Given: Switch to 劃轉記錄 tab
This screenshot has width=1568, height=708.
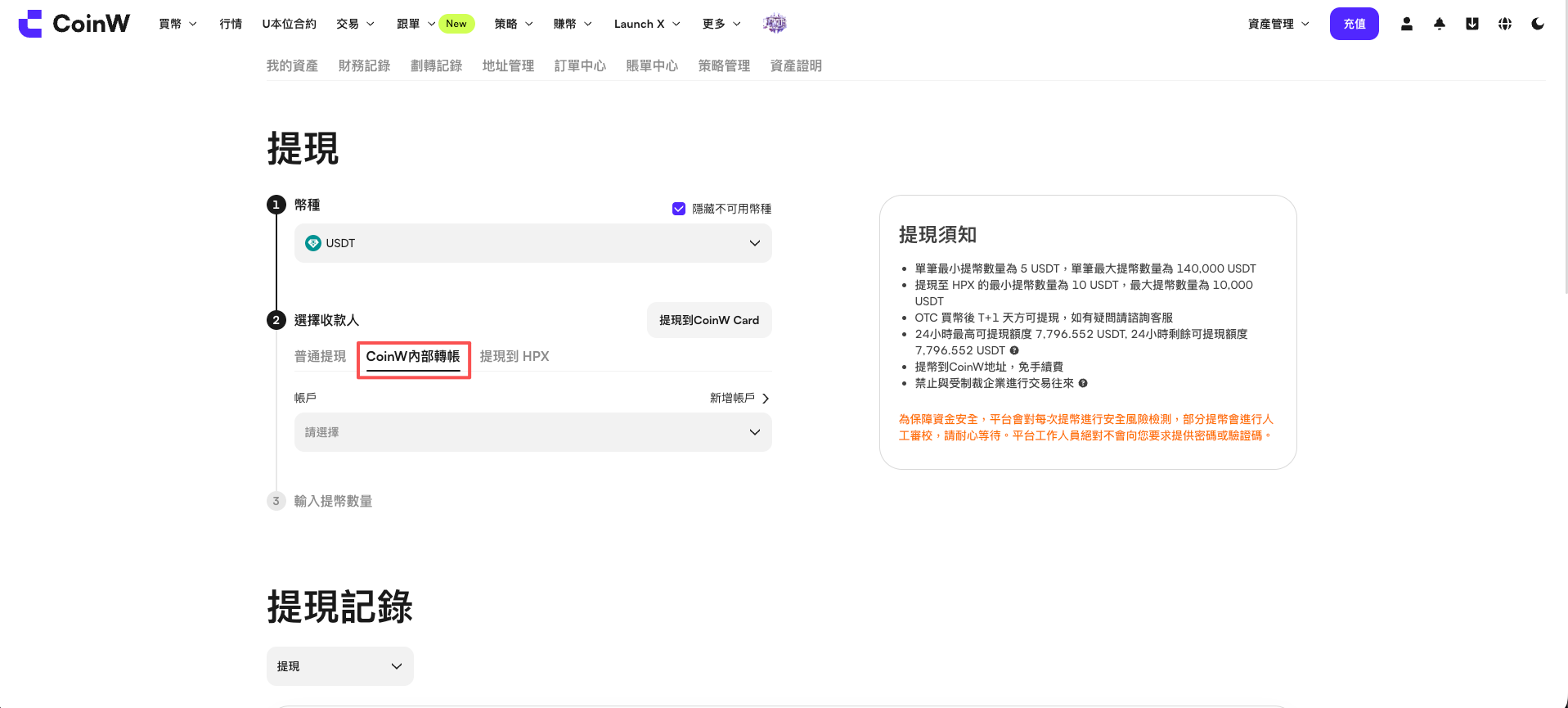Looking at the screenshot, I should (436, 65).
